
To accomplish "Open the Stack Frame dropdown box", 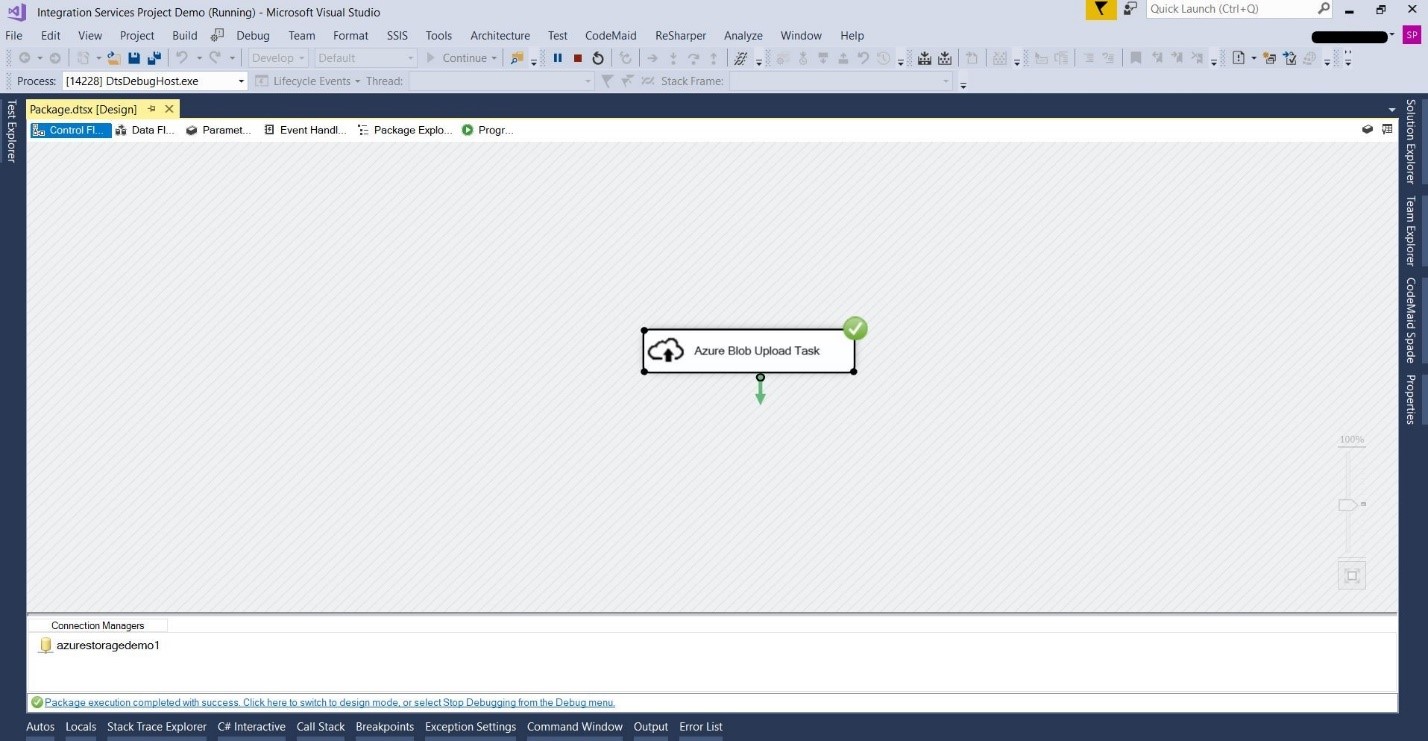I will tap(840, 81).
